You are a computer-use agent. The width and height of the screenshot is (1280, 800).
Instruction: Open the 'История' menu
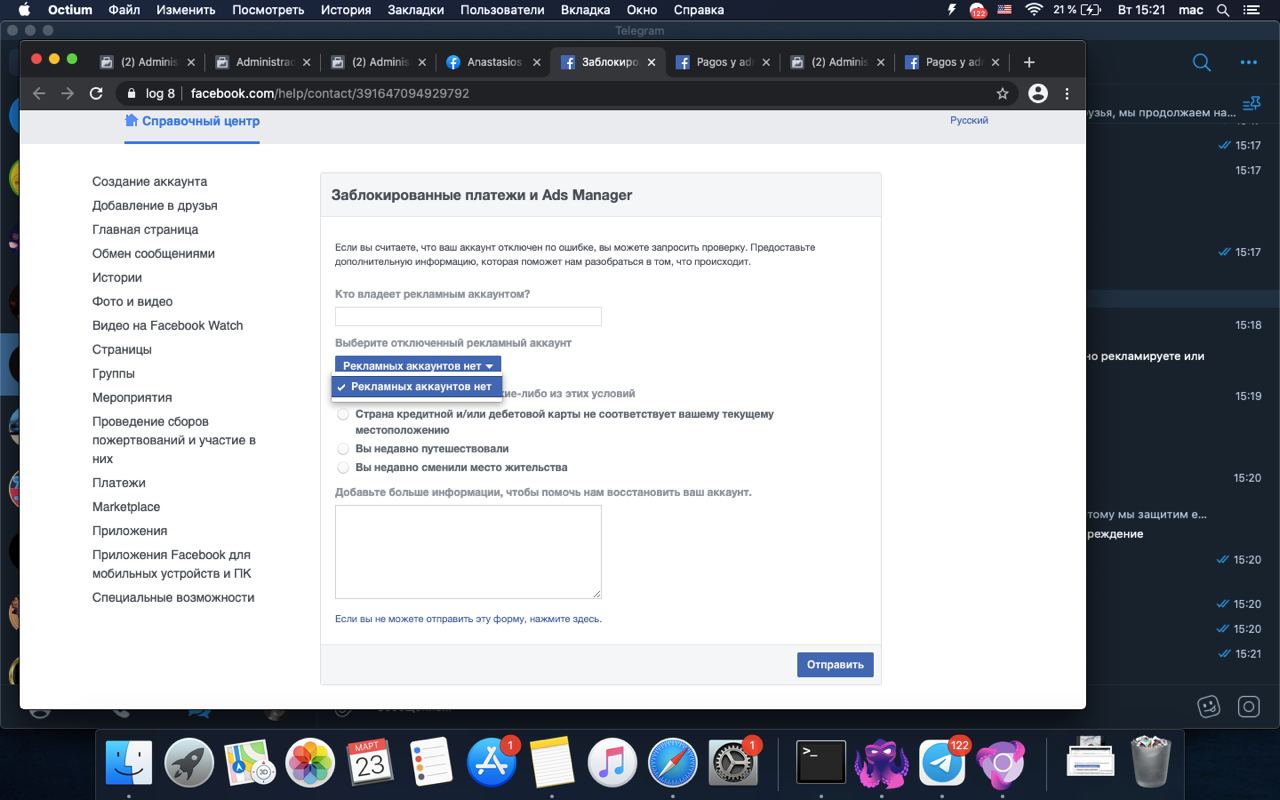coord(346,10)
